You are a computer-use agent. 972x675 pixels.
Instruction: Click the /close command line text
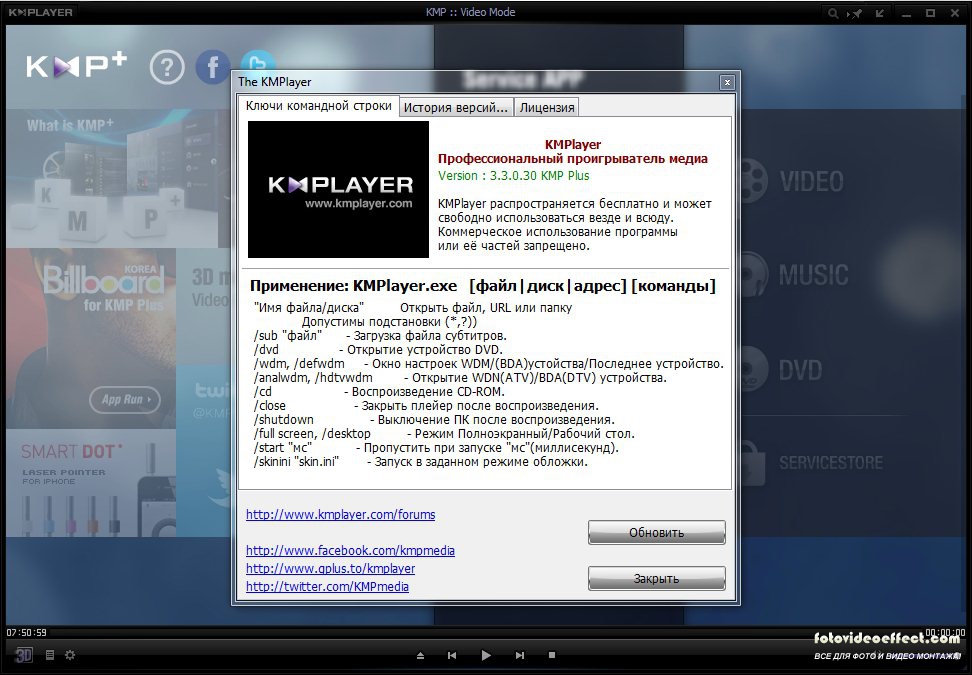tap(270, 405)
